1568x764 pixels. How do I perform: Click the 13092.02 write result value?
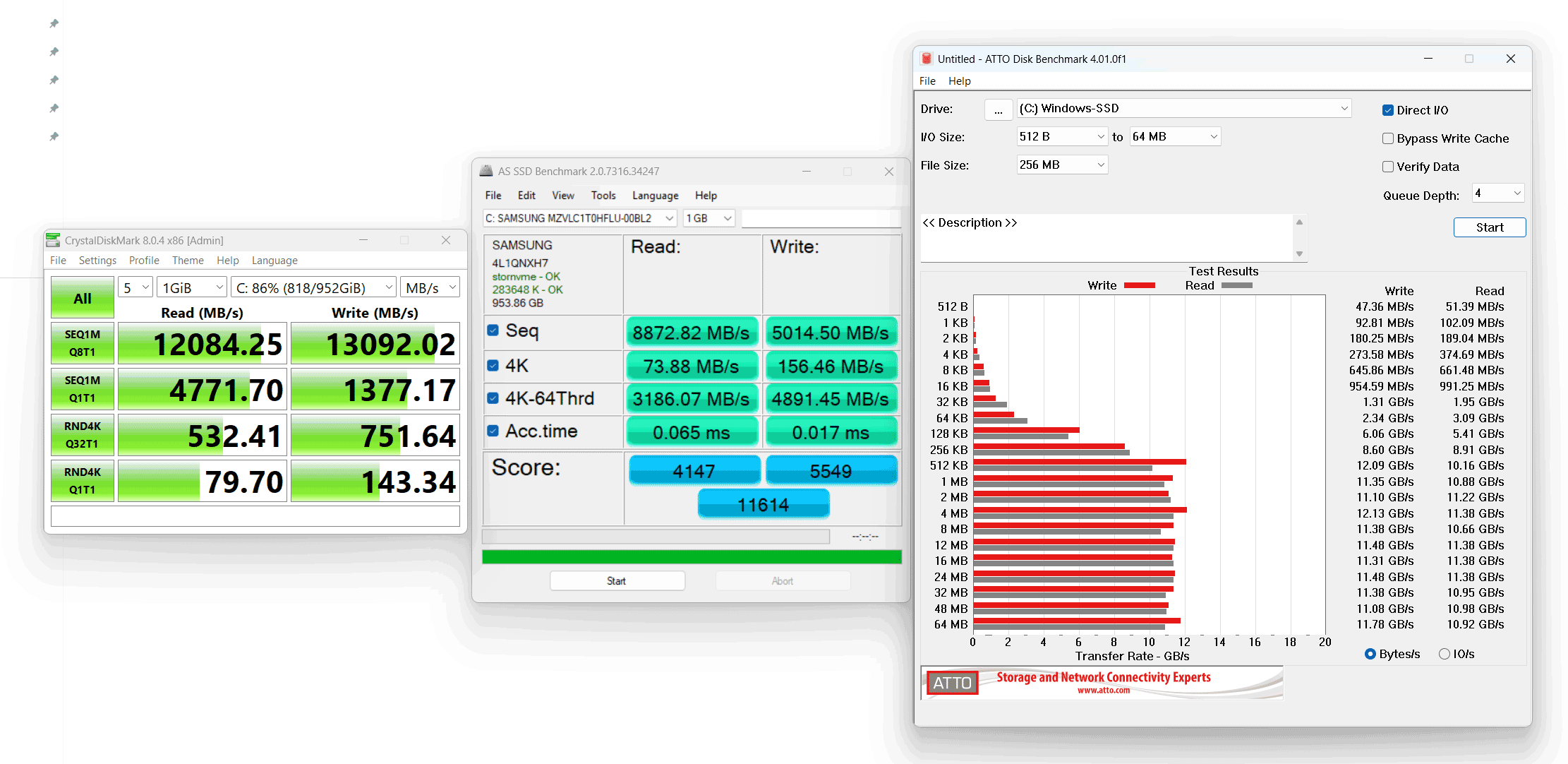[x=375, y=344]
